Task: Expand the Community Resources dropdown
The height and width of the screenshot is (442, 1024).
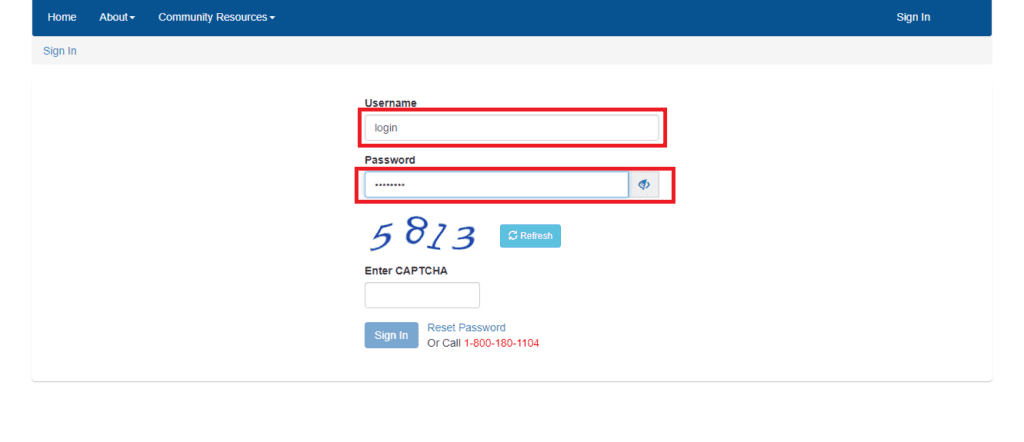Action: 216,17
